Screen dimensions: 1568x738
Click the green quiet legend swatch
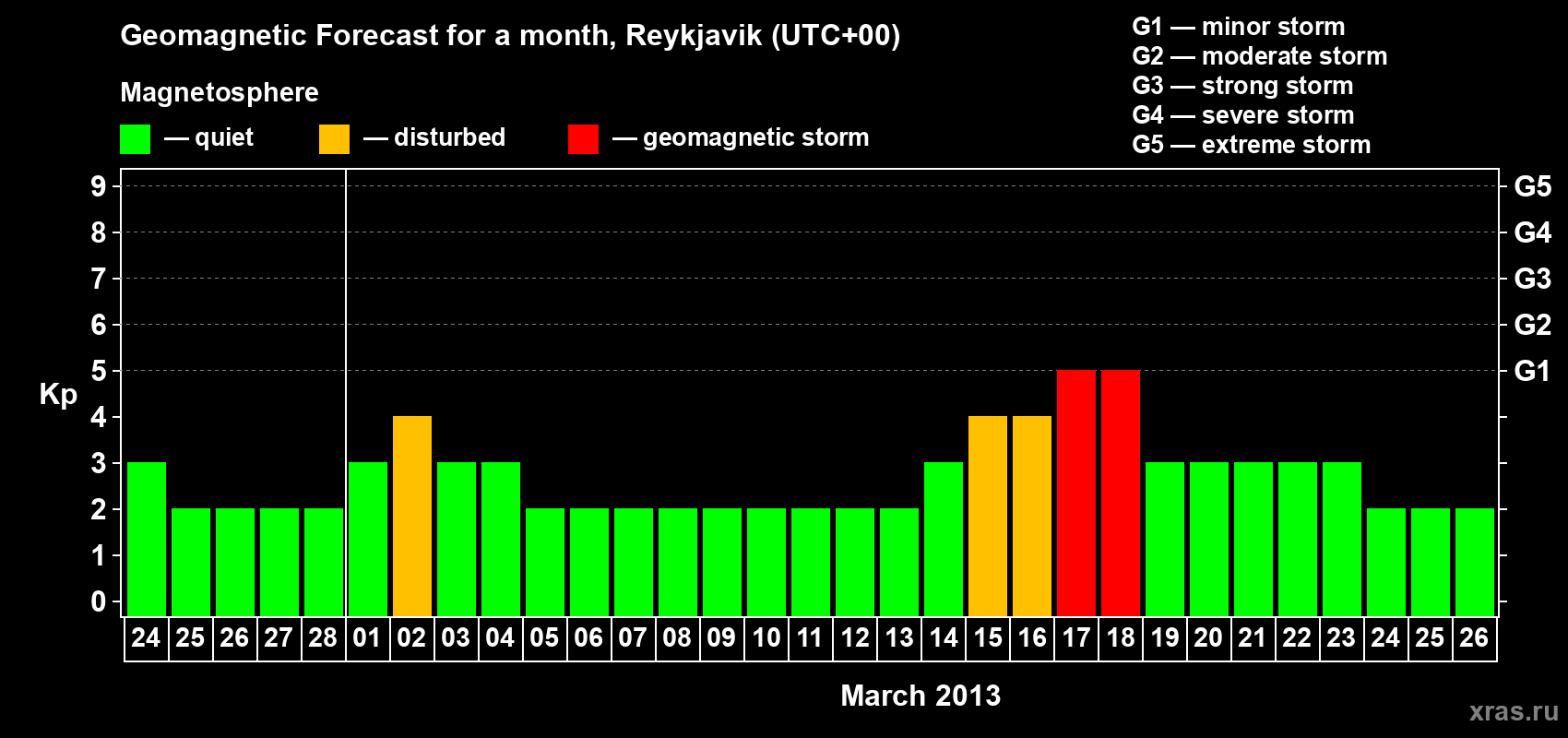(136, 139)
